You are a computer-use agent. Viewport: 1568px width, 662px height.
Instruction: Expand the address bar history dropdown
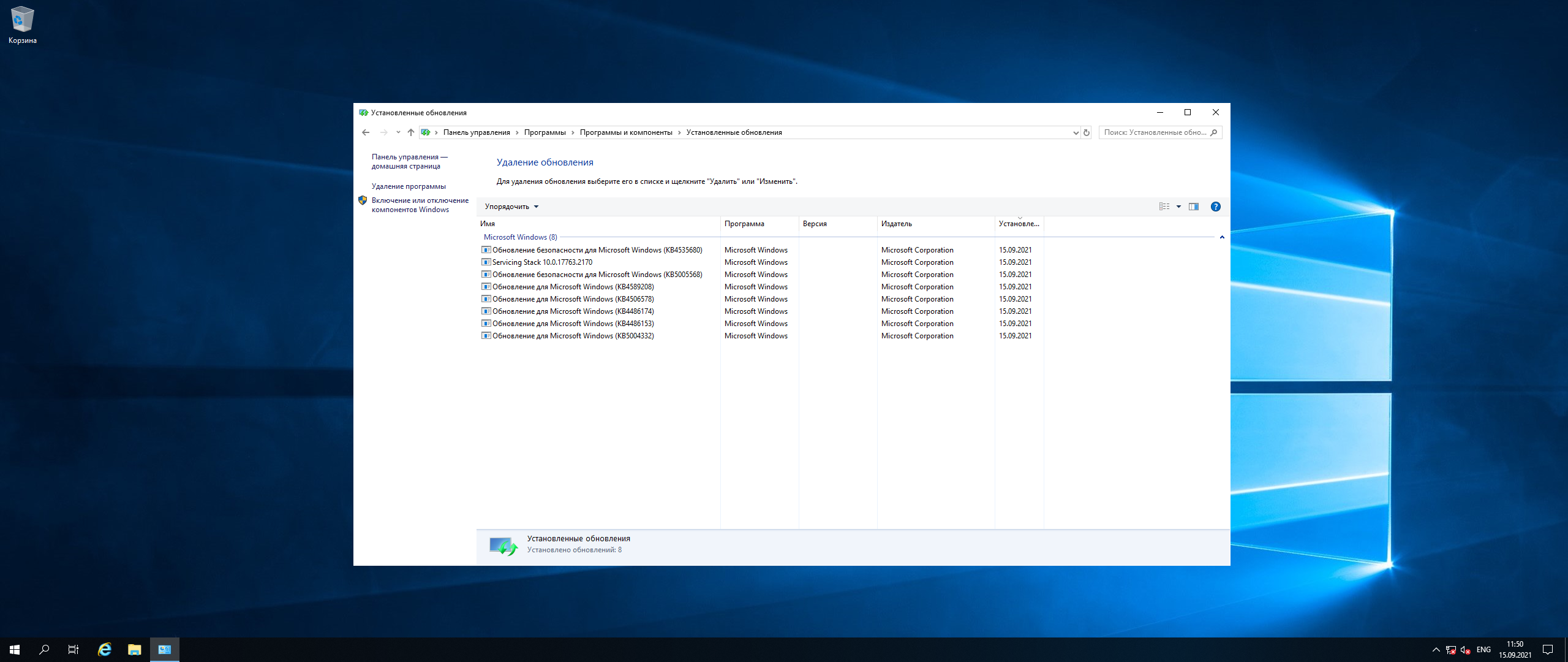point(1076,132)
